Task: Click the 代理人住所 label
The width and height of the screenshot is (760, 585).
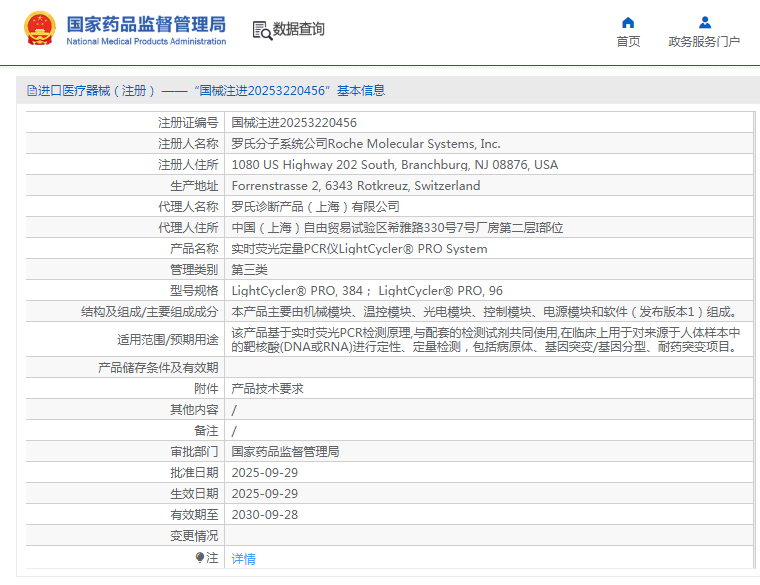Action: click(x=188, y=228)
